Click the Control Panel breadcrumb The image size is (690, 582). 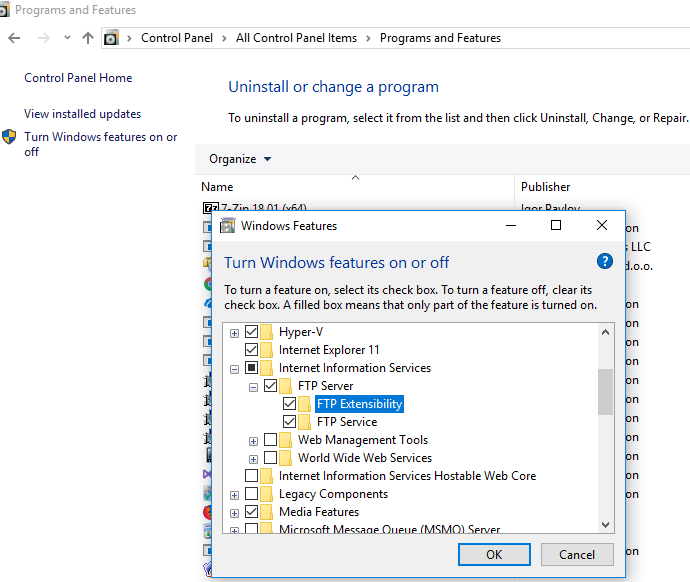coord(177,38)
